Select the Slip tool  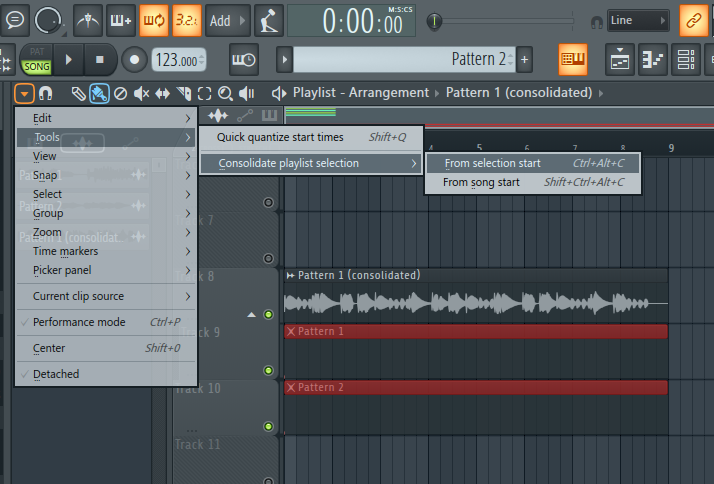[163, 94]
